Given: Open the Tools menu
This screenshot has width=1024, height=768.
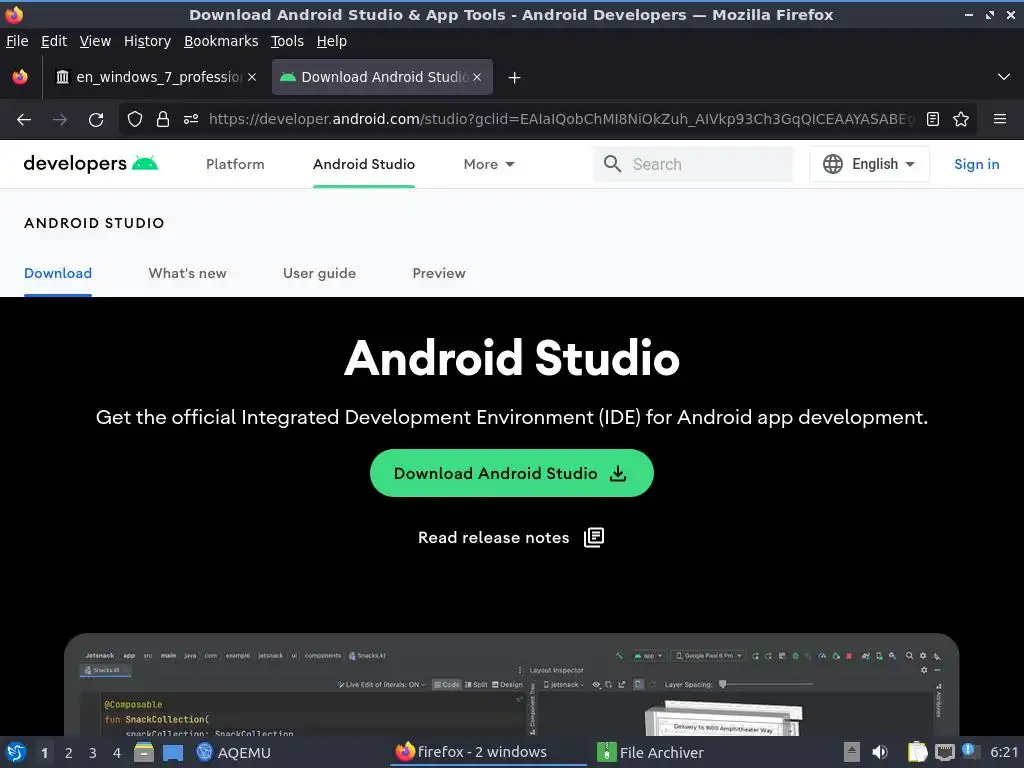Looking at the screenshot, I should [x=287, y=41].
